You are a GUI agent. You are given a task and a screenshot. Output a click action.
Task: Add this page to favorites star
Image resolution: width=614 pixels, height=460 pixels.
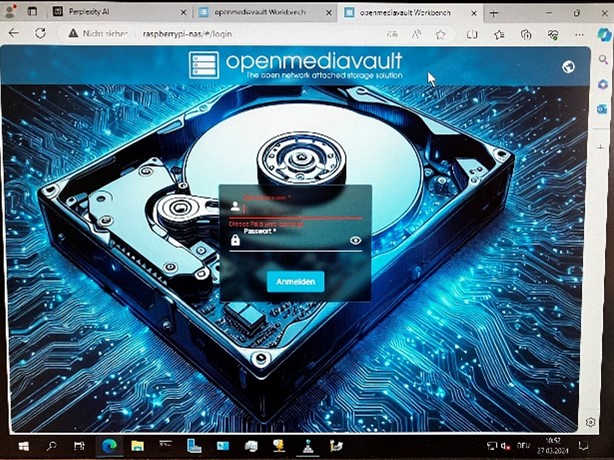[x=441, y=34]
